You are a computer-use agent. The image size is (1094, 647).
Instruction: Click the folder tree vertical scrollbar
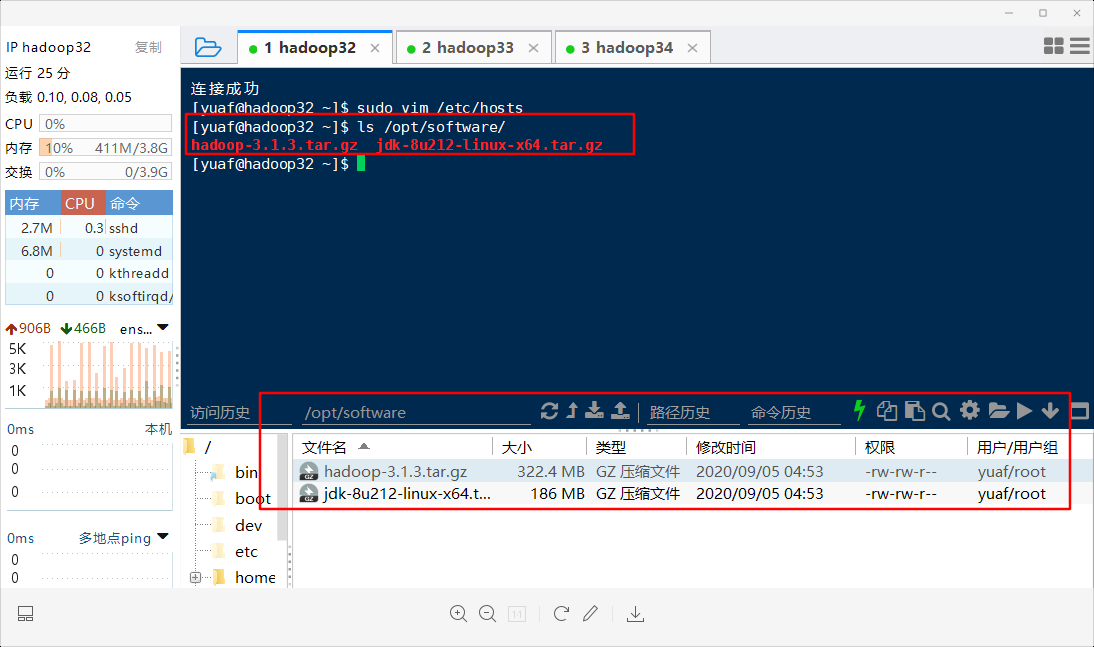283,489
